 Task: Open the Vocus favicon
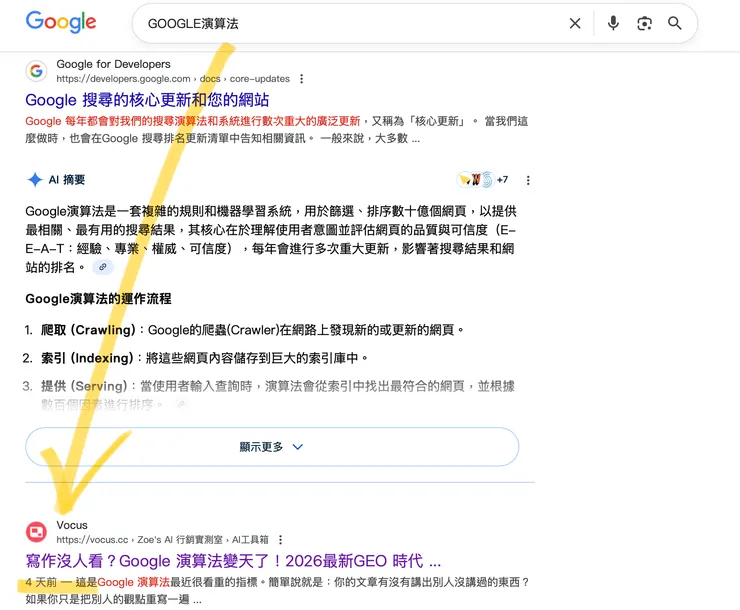pyautogui.click(x=36, y=532)
